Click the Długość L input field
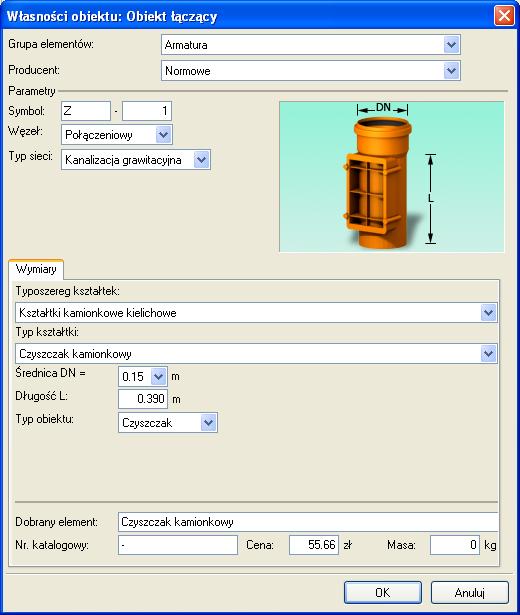520x615 pixels. (143, 399)
